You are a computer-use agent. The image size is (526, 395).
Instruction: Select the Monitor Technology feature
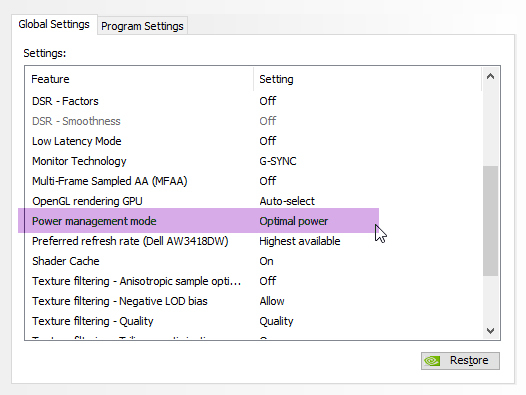(79, 161)
